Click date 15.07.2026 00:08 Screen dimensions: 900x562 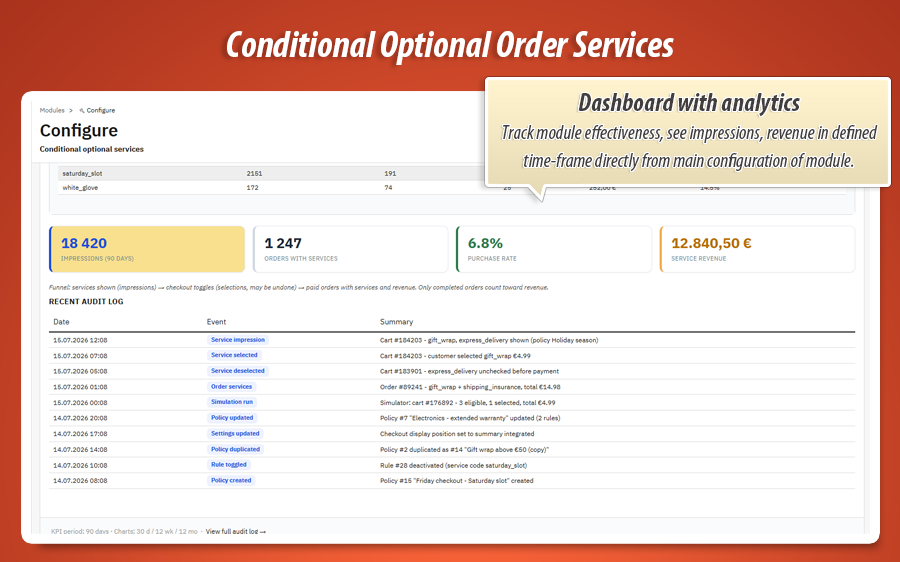80,403
